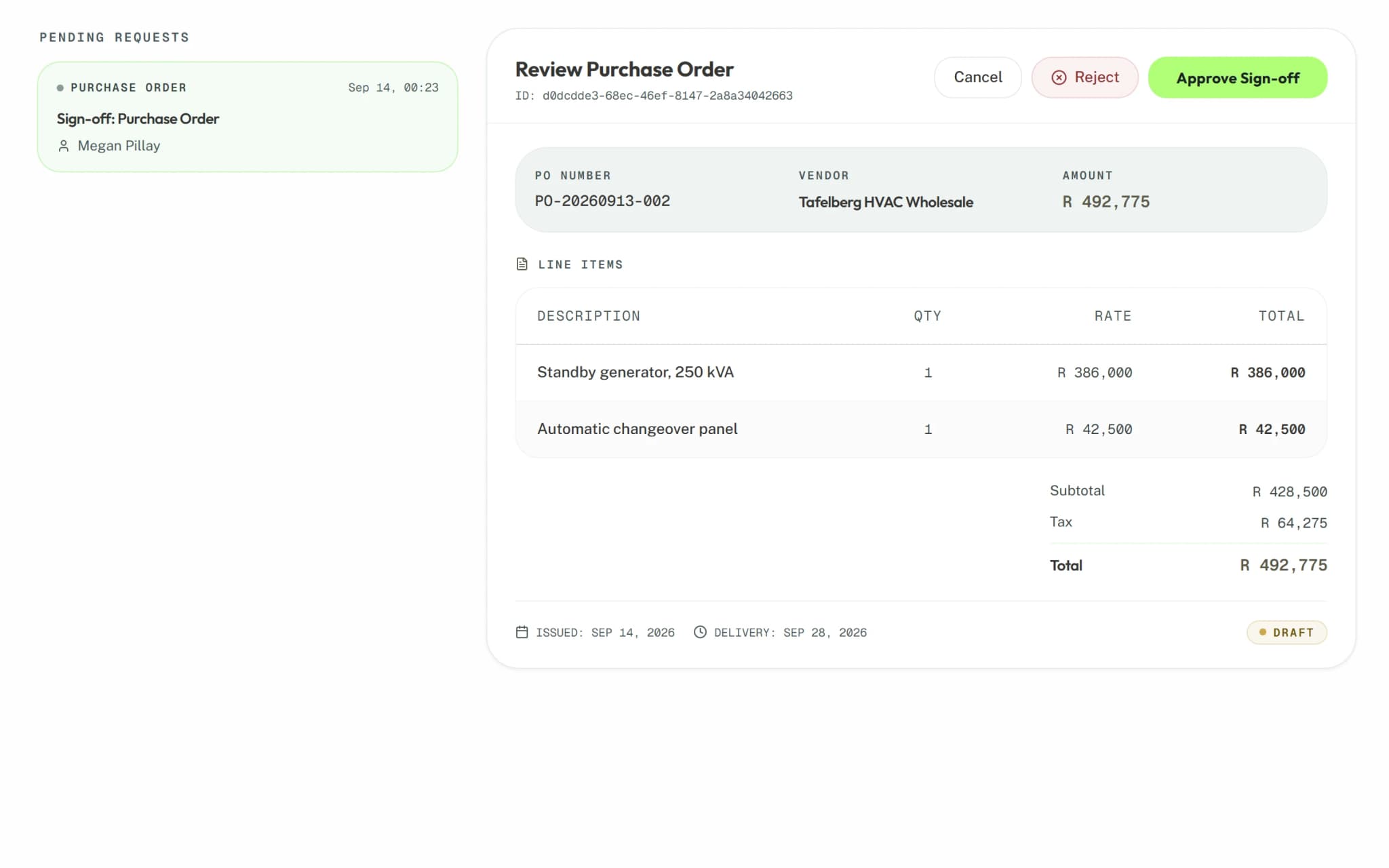Click the user icon beside Megan Pillay

coord(64,146)
